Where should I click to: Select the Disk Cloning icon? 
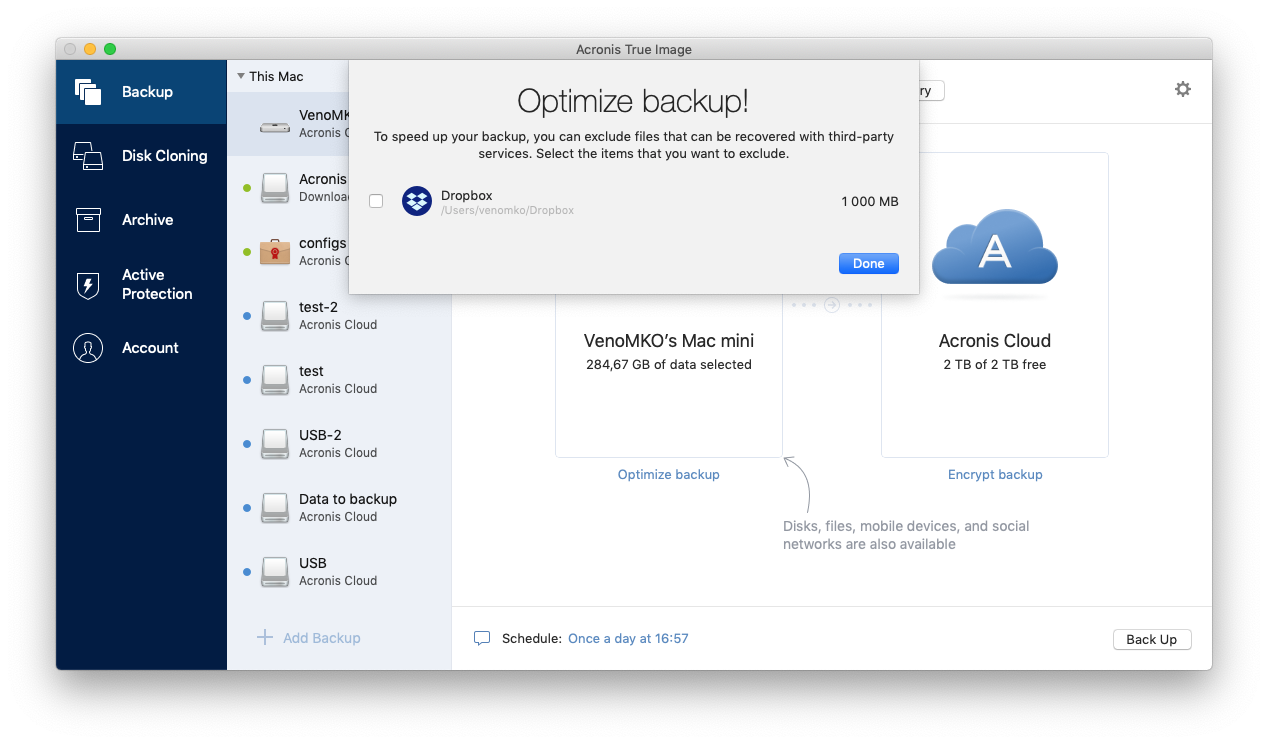pyautogui.click(x=88, y=156)
